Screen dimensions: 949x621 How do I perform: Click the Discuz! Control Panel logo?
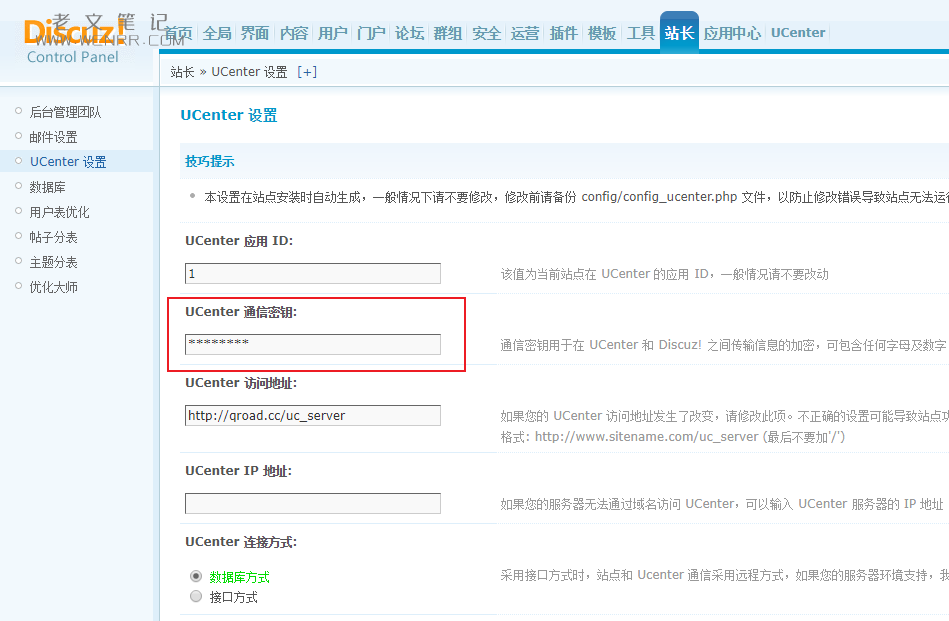click(73, 42)
